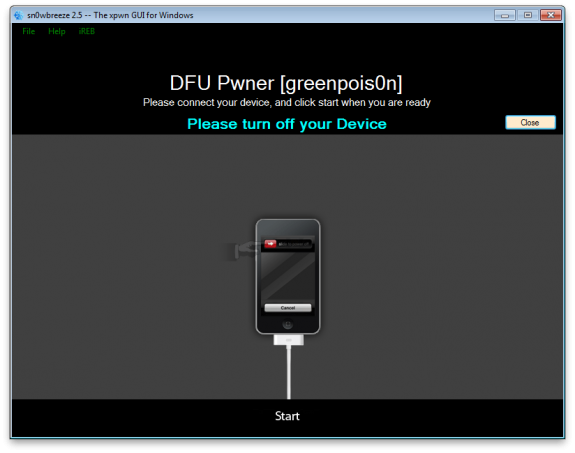Open the iREB menu
Viewport: 575px width, 453px height.
pyautogui.click(x=87, y=32)
